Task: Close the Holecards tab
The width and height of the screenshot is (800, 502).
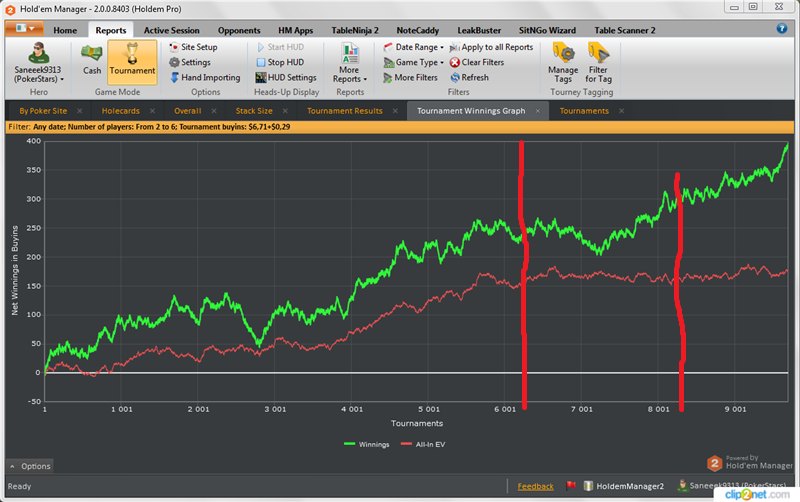Action: [152, 111]
